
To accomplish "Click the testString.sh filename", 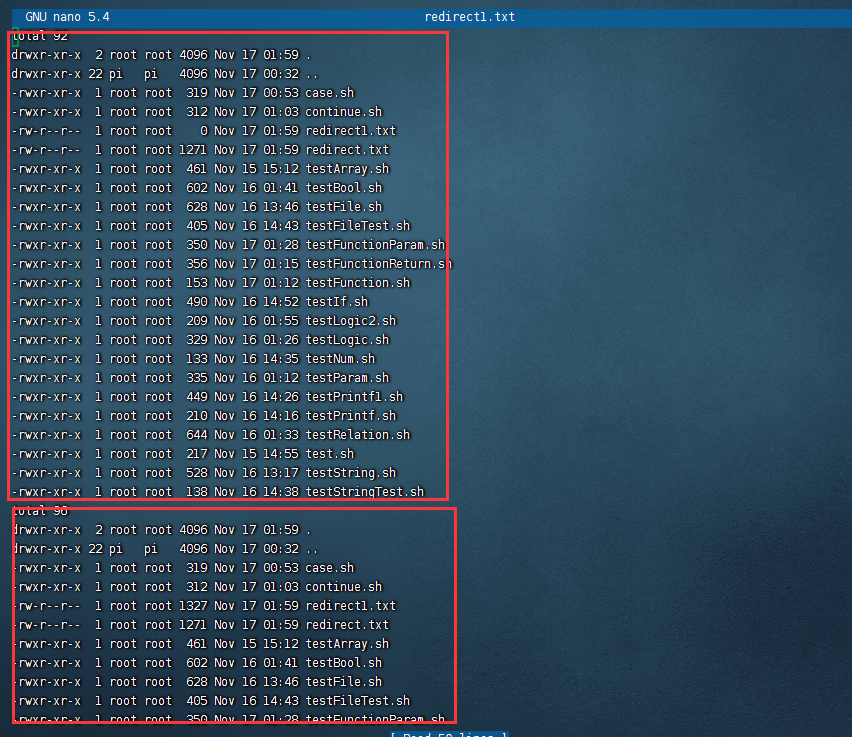I will point(350,473).
